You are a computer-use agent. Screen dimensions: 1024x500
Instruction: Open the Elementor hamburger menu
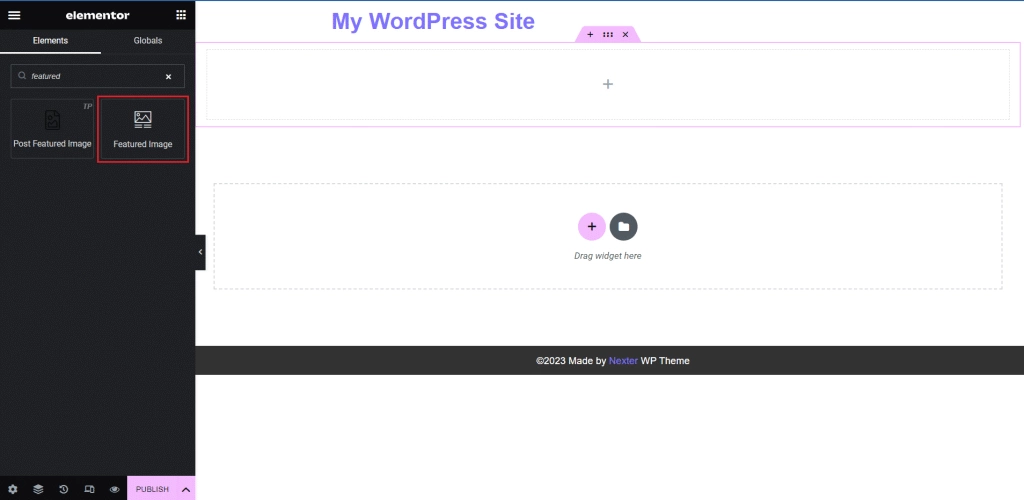(x=14, y=15)
